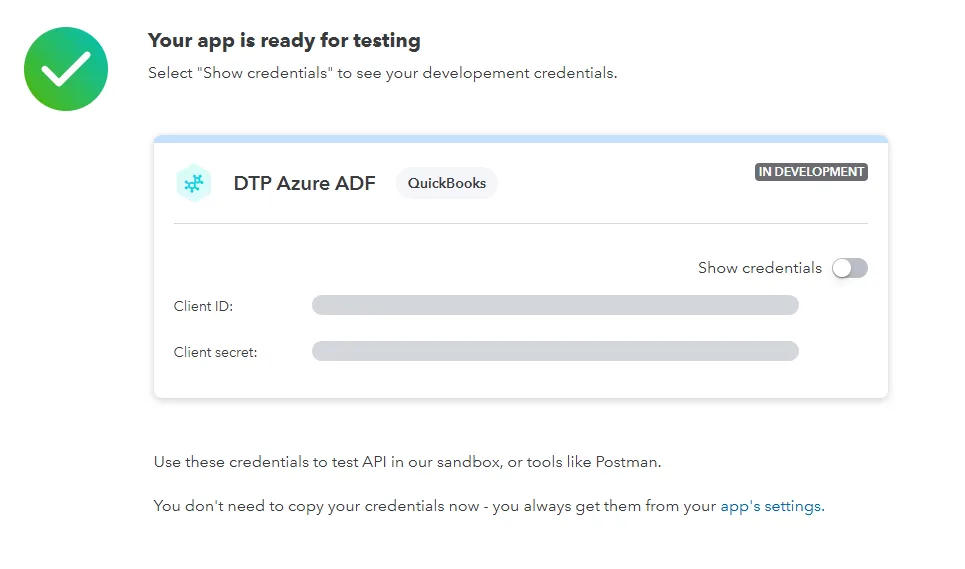This screenshot has width=965, height=569.
Task: Select the masked Client ID field
Action: pyautogui.click(x=555, y=305)
